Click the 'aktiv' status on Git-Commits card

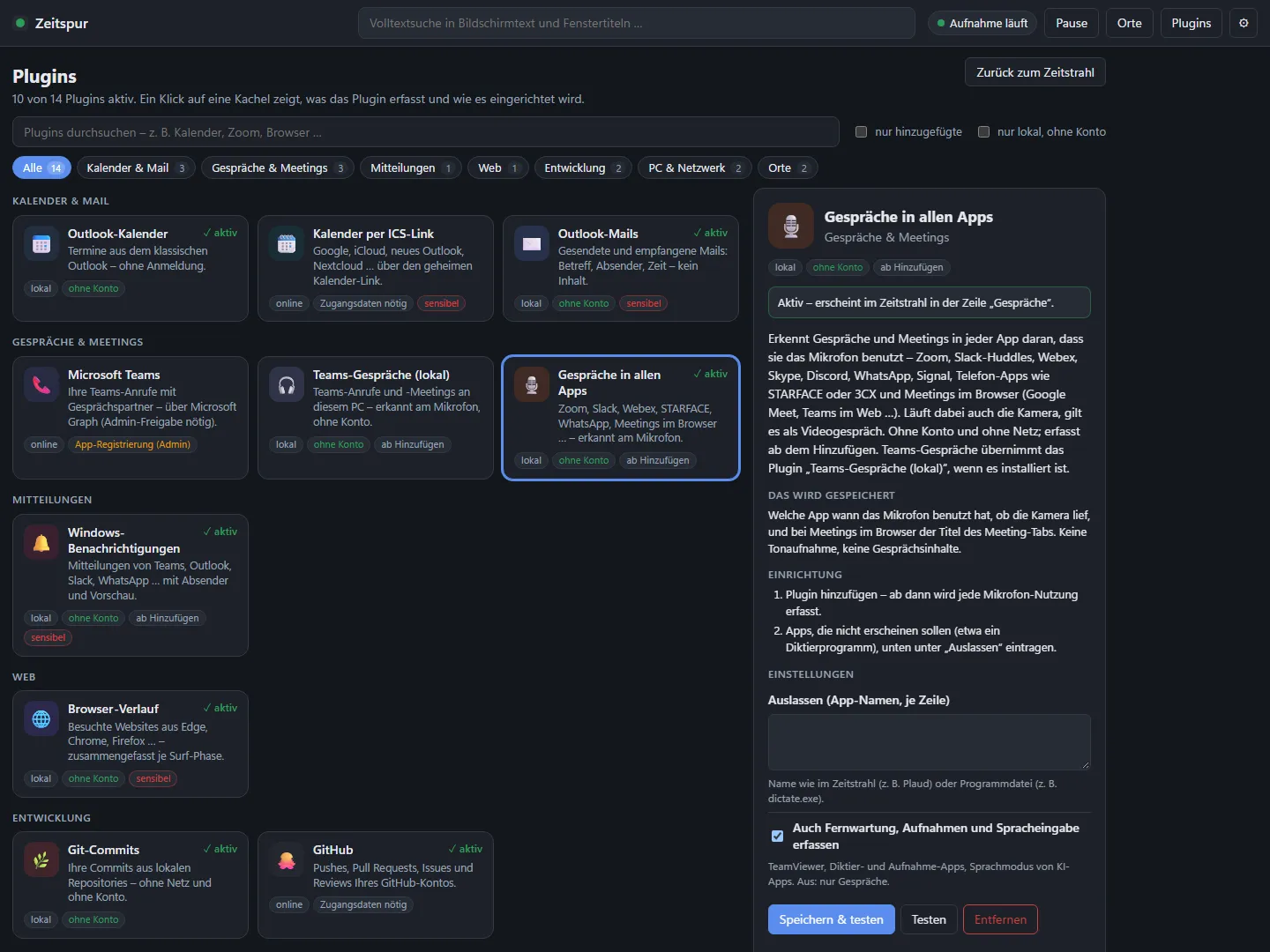pos(220,849)
